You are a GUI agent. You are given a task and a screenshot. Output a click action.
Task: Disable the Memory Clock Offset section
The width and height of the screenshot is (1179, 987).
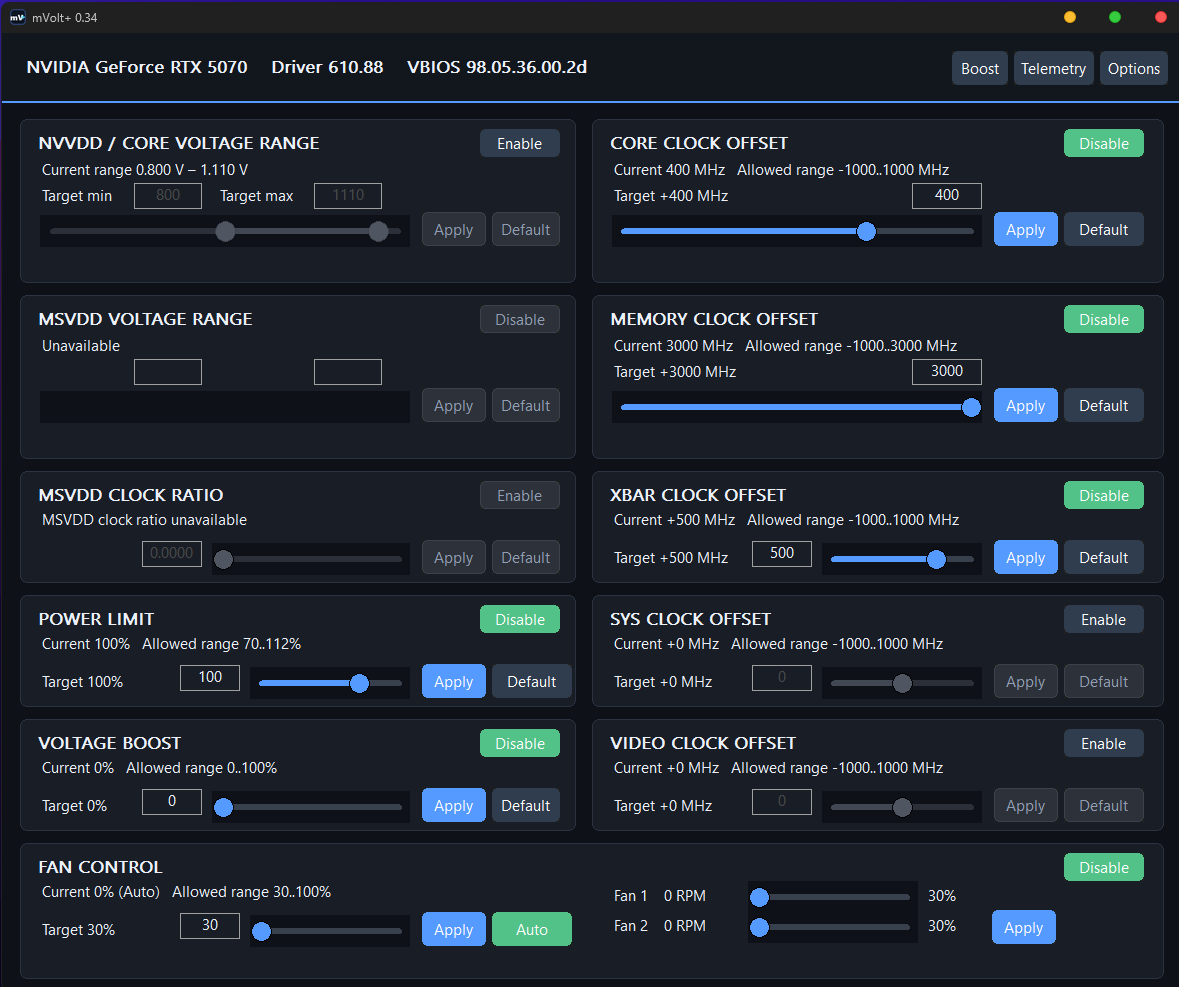[x=1104, y=319]
